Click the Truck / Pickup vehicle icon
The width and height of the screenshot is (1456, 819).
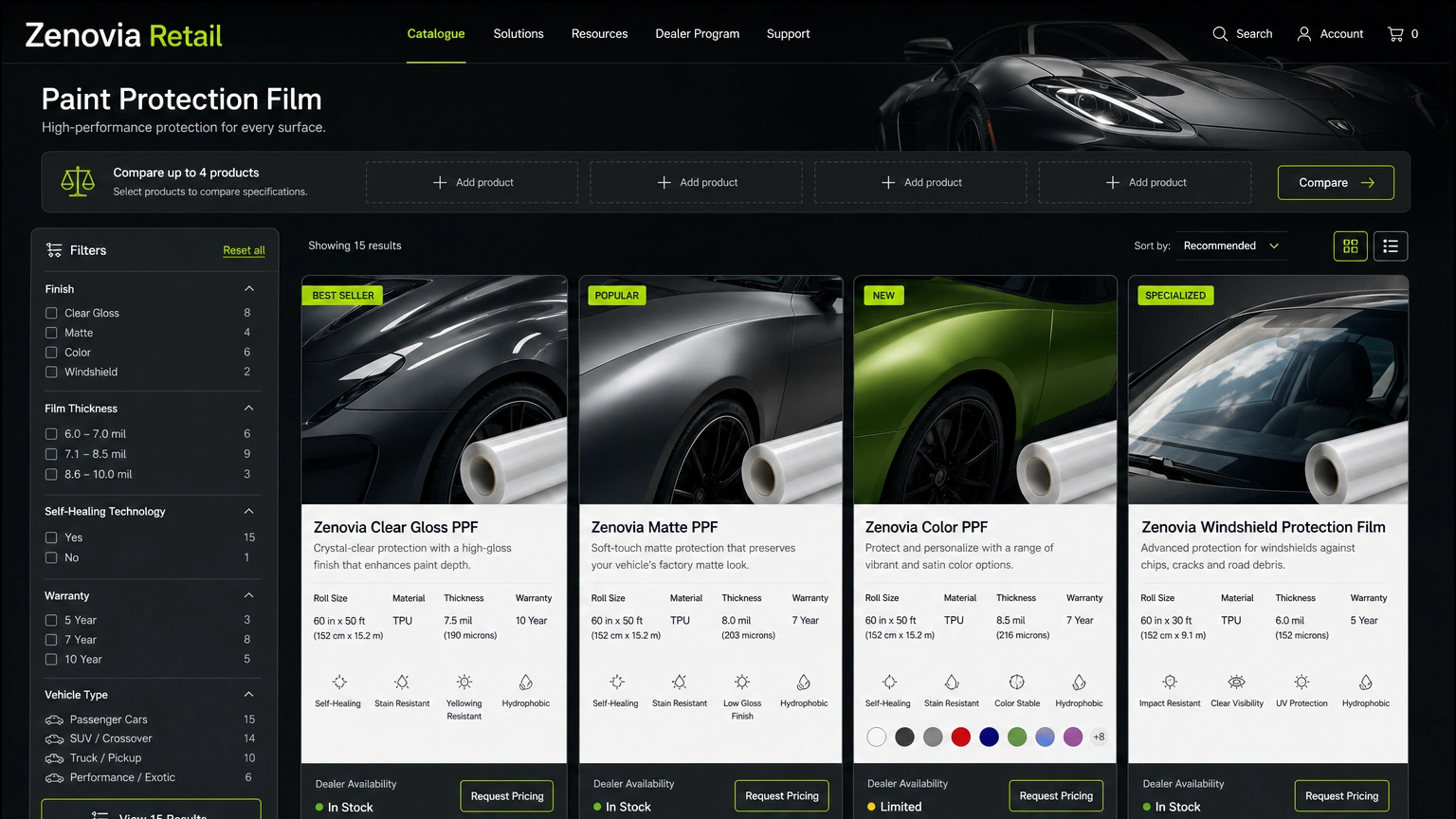[x=55, y=758]
